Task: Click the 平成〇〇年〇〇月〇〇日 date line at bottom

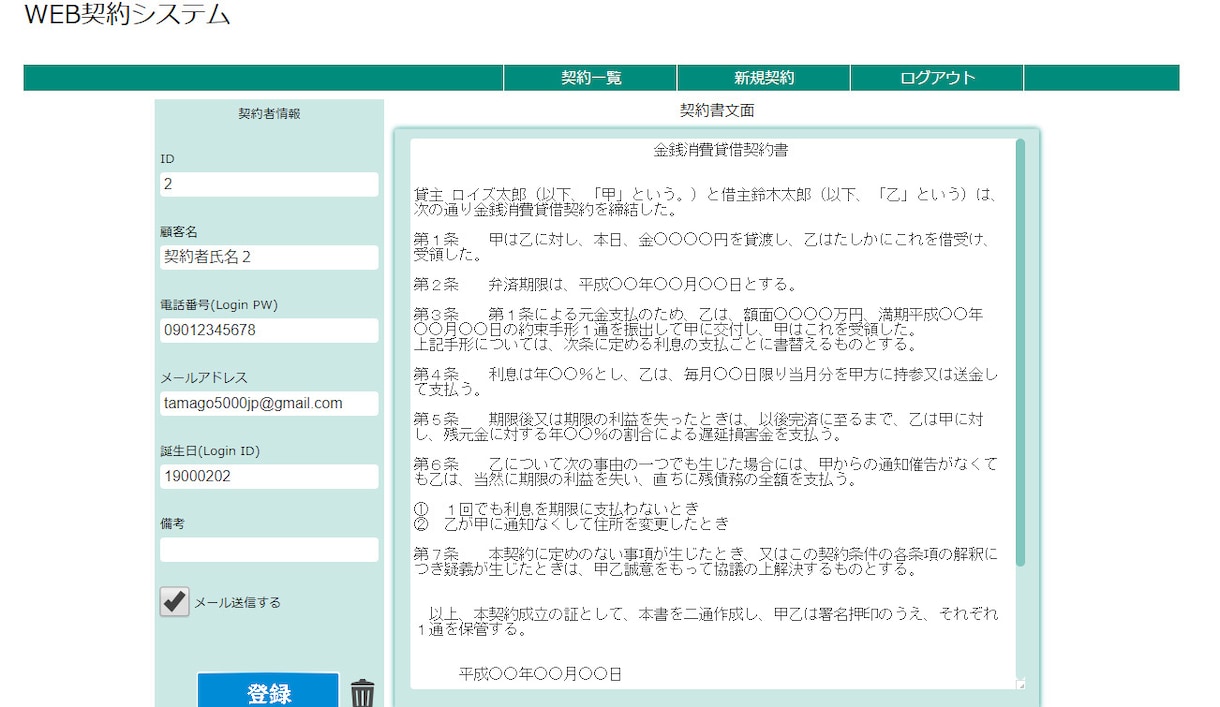Action: [x=540, y=675]
